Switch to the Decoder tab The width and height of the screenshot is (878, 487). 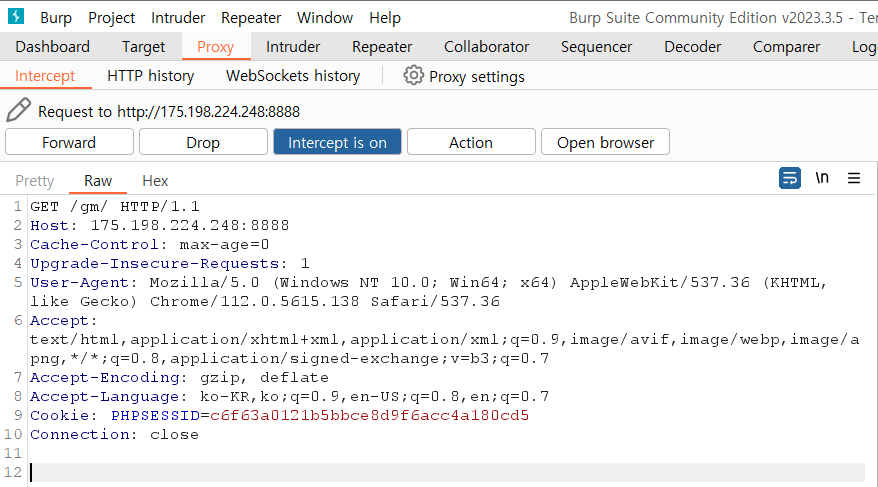(693, 46)
